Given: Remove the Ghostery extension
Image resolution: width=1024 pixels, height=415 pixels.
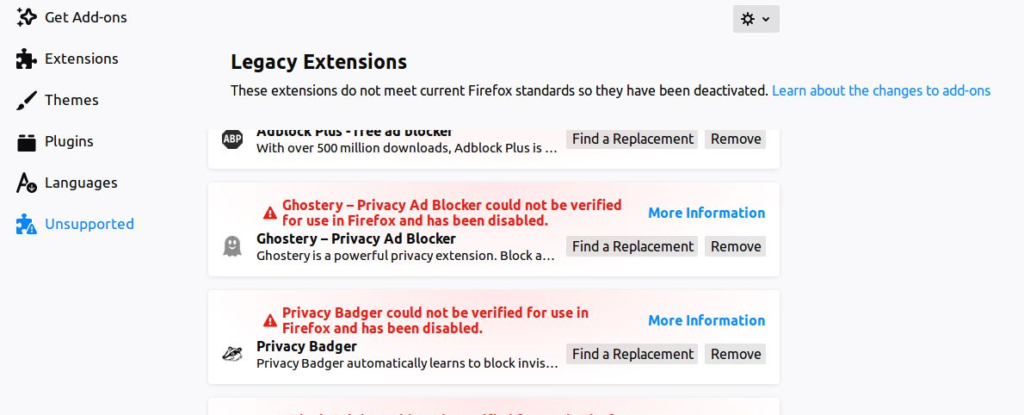Looking at the screenshot, I should coord(735,247).
